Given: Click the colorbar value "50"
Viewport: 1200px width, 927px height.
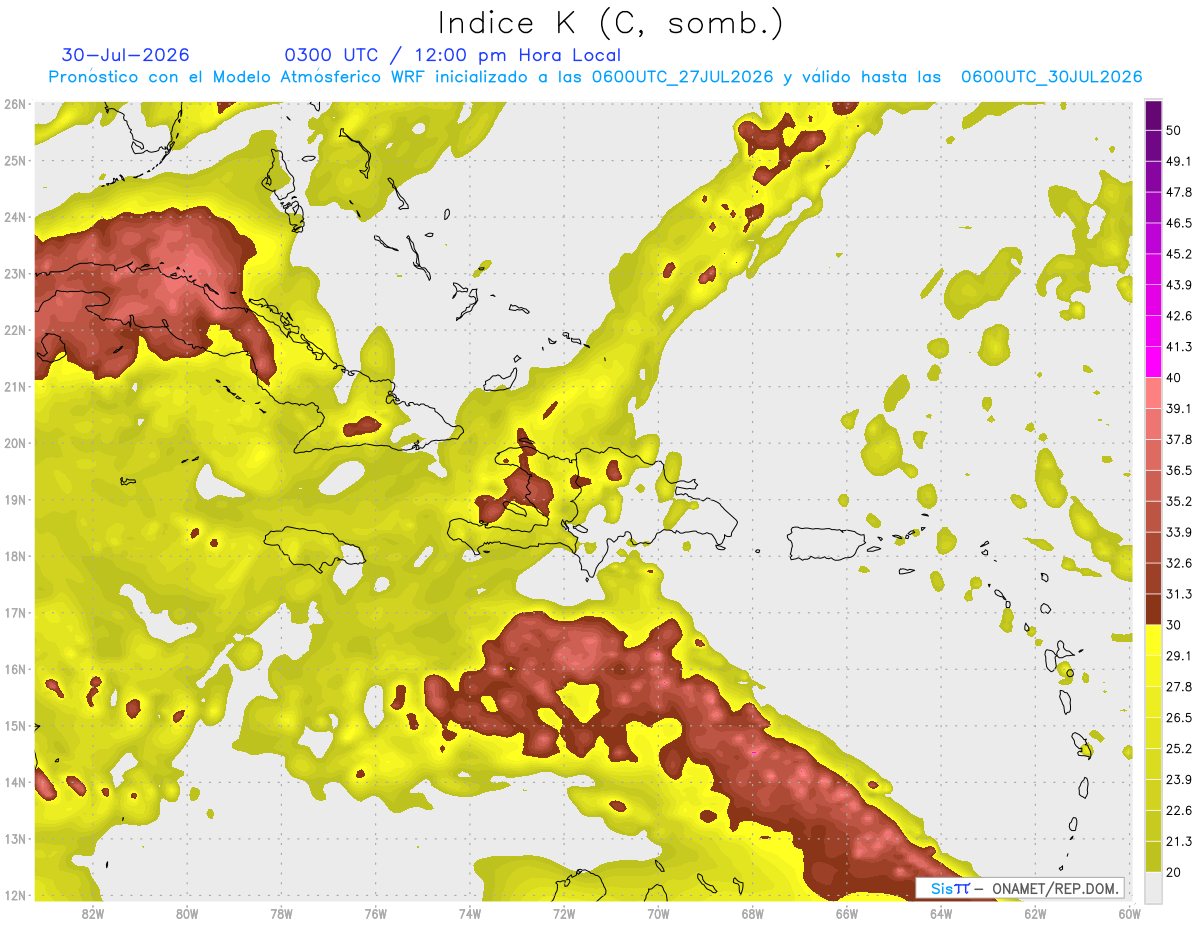Looking at the screenshot, I should coord(1175,130).
